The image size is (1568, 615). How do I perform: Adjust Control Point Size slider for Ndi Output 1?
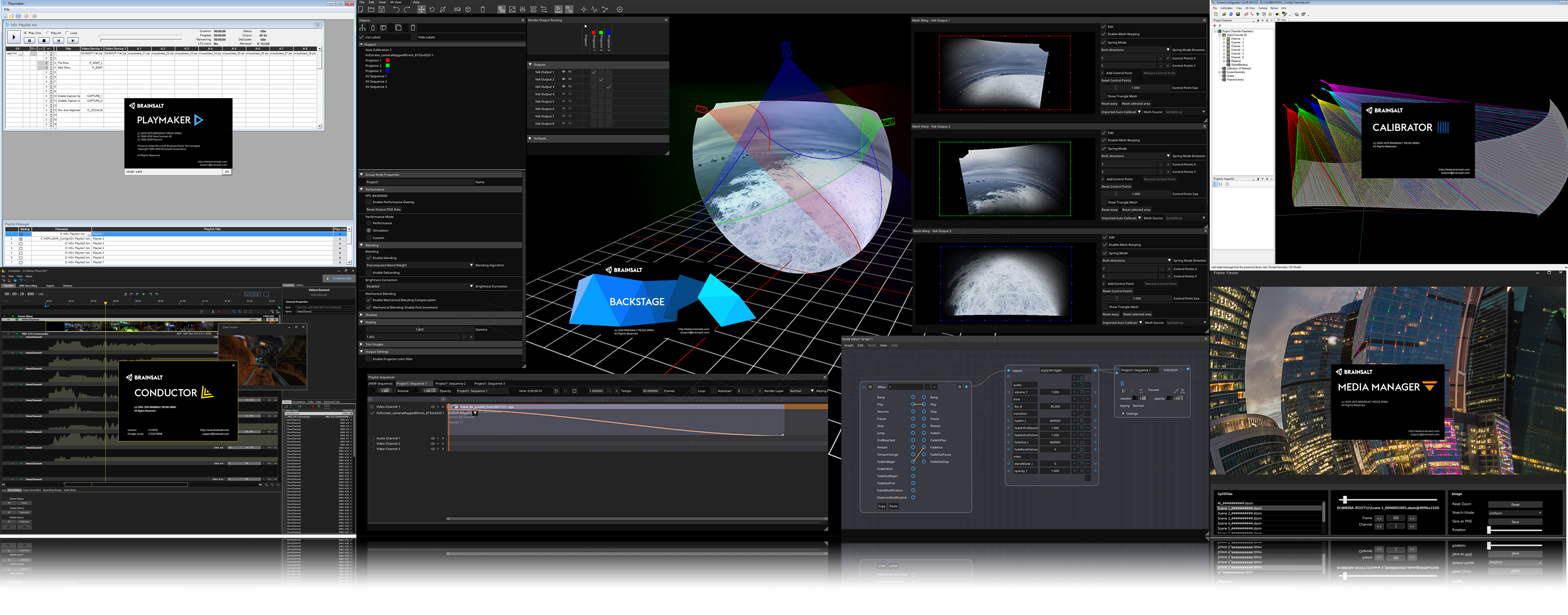pyautogui.click(x=1135, y=87)
